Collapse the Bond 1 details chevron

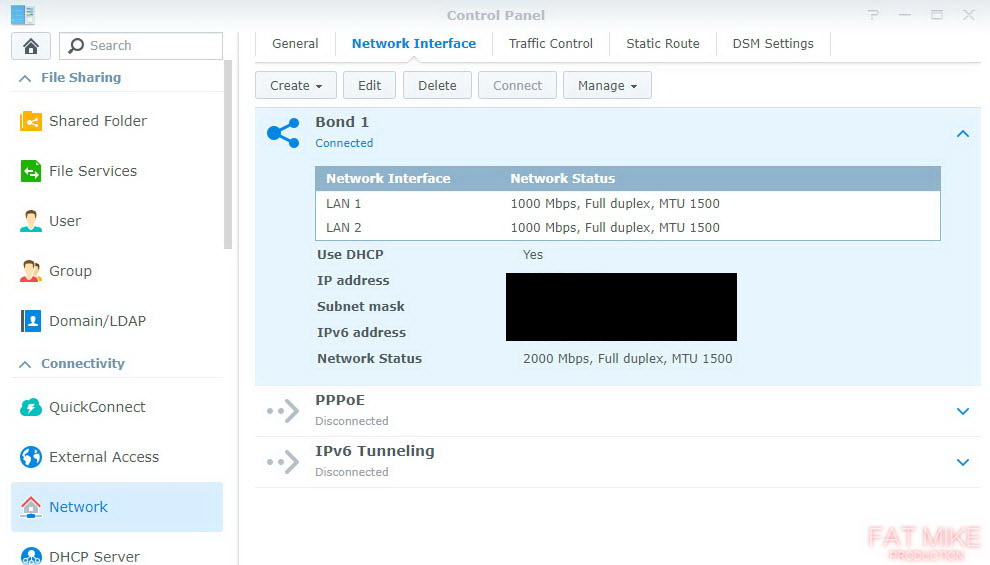pyautogui.click(x=963, y=134)
